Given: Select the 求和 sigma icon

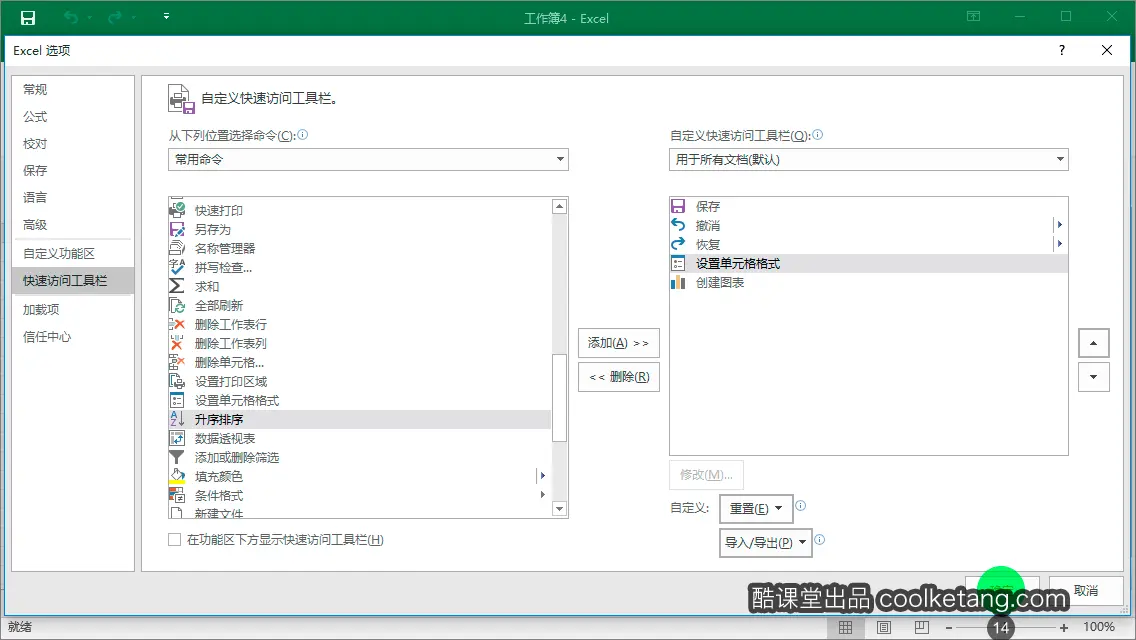Looking at the screenshot, I should pos(177,286).
